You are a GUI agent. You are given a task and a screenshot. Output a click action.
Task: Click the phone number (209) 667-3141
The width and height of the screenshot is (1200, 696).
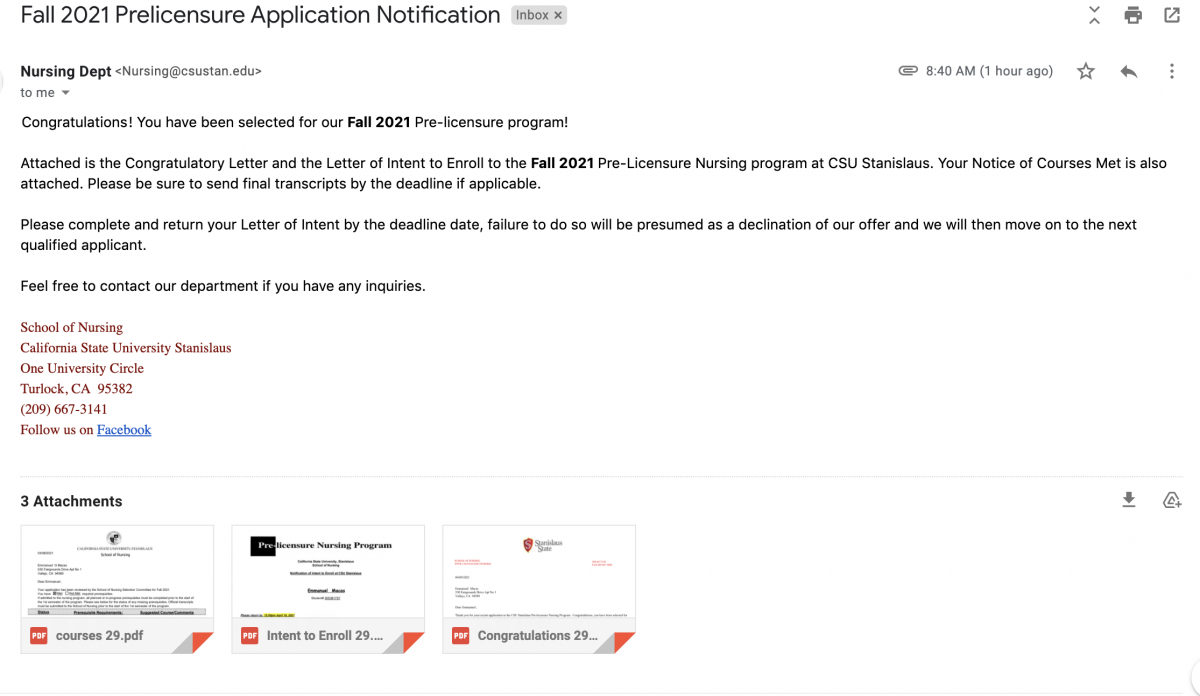coord(64,409)
